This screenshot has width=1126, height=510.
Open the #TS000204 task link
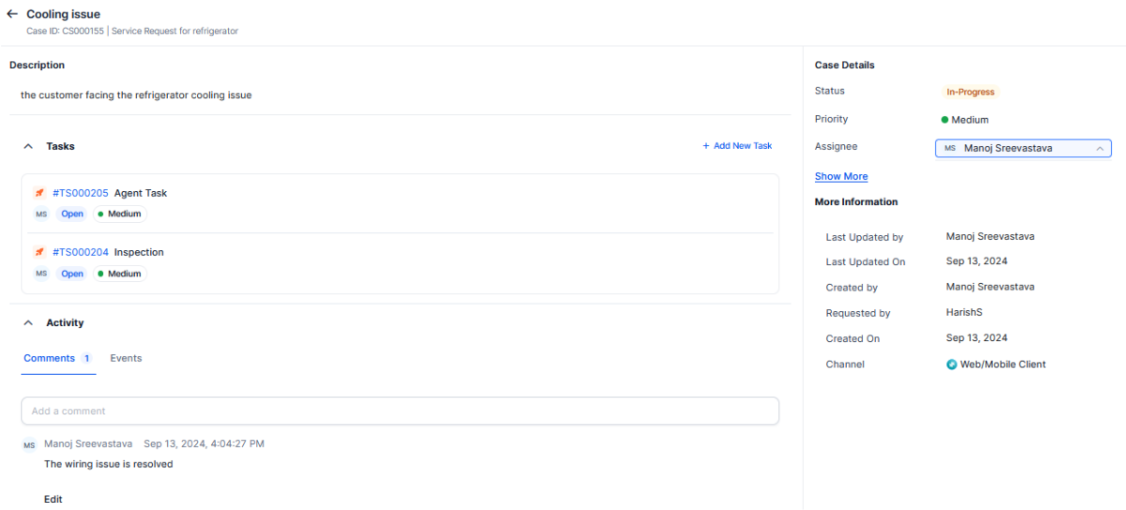pos(80,252)
